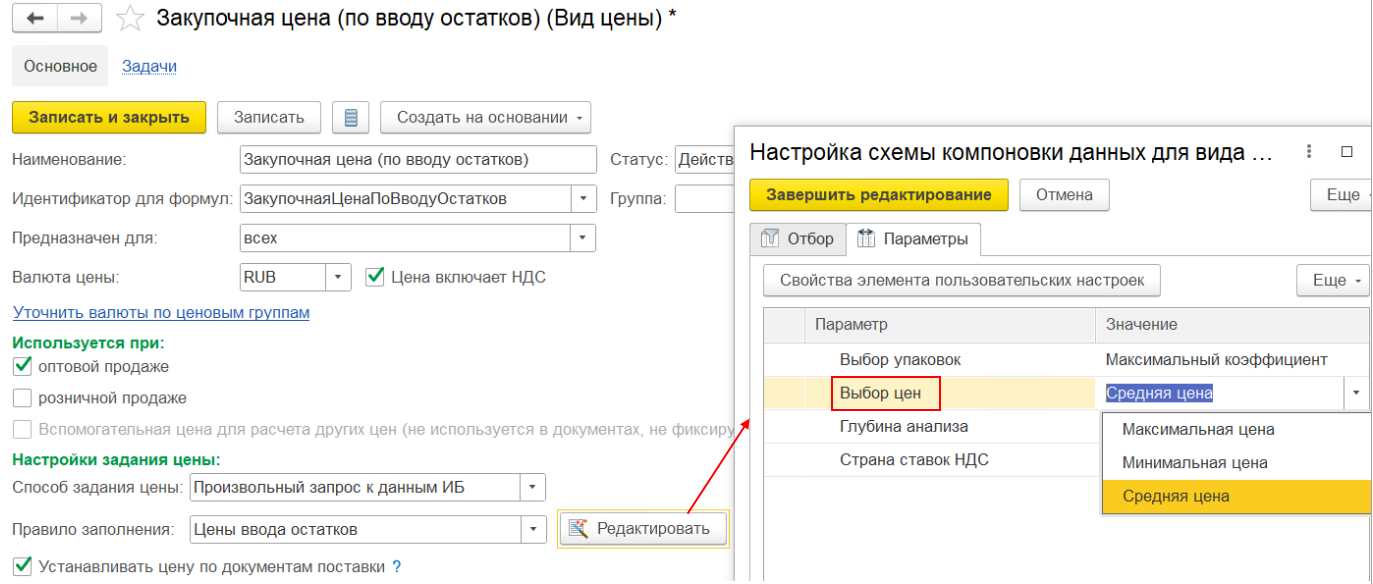Image resolution: width=1373 pixels, height=584 pixels.
Task: Expand the Валюта цены RUB dropdown
Action: pyautogui.click(x=339, y=277)
